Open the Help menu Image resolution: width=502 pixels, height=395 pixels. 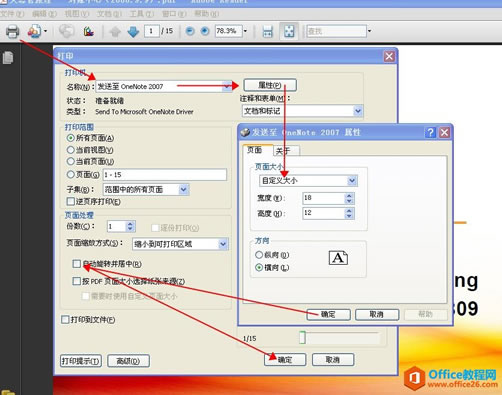tap(206, 14)
